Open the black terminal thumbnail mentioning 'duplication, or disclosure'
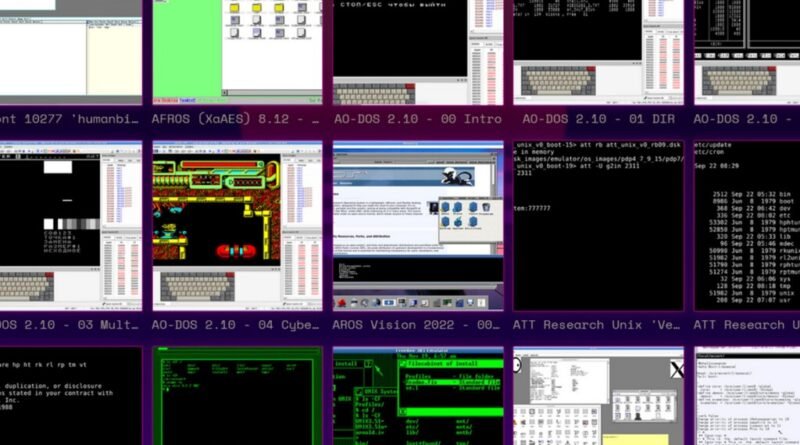 [x=71, y=396]
